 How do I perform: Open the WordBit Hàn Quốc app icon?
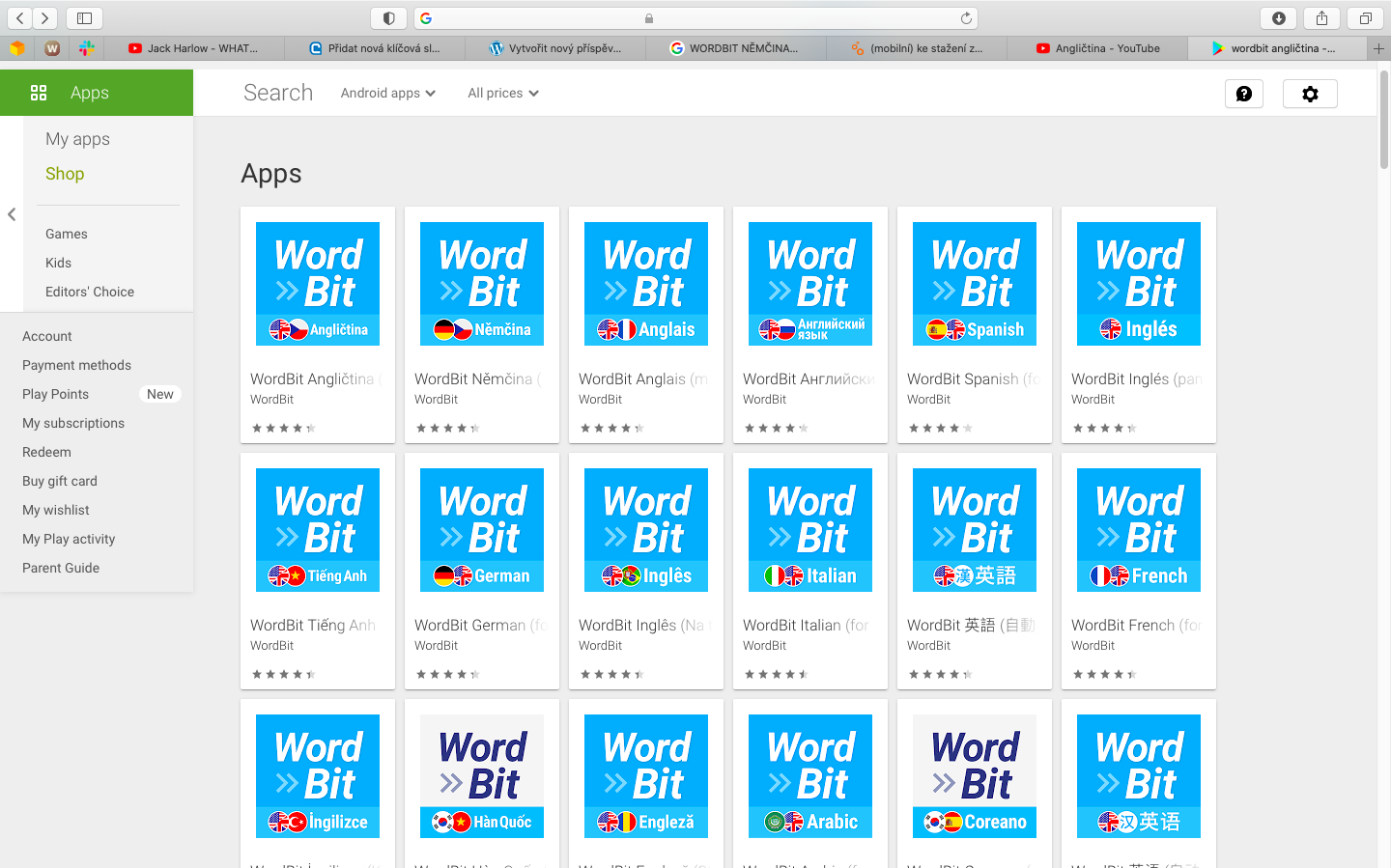click(x=482, y=776)
